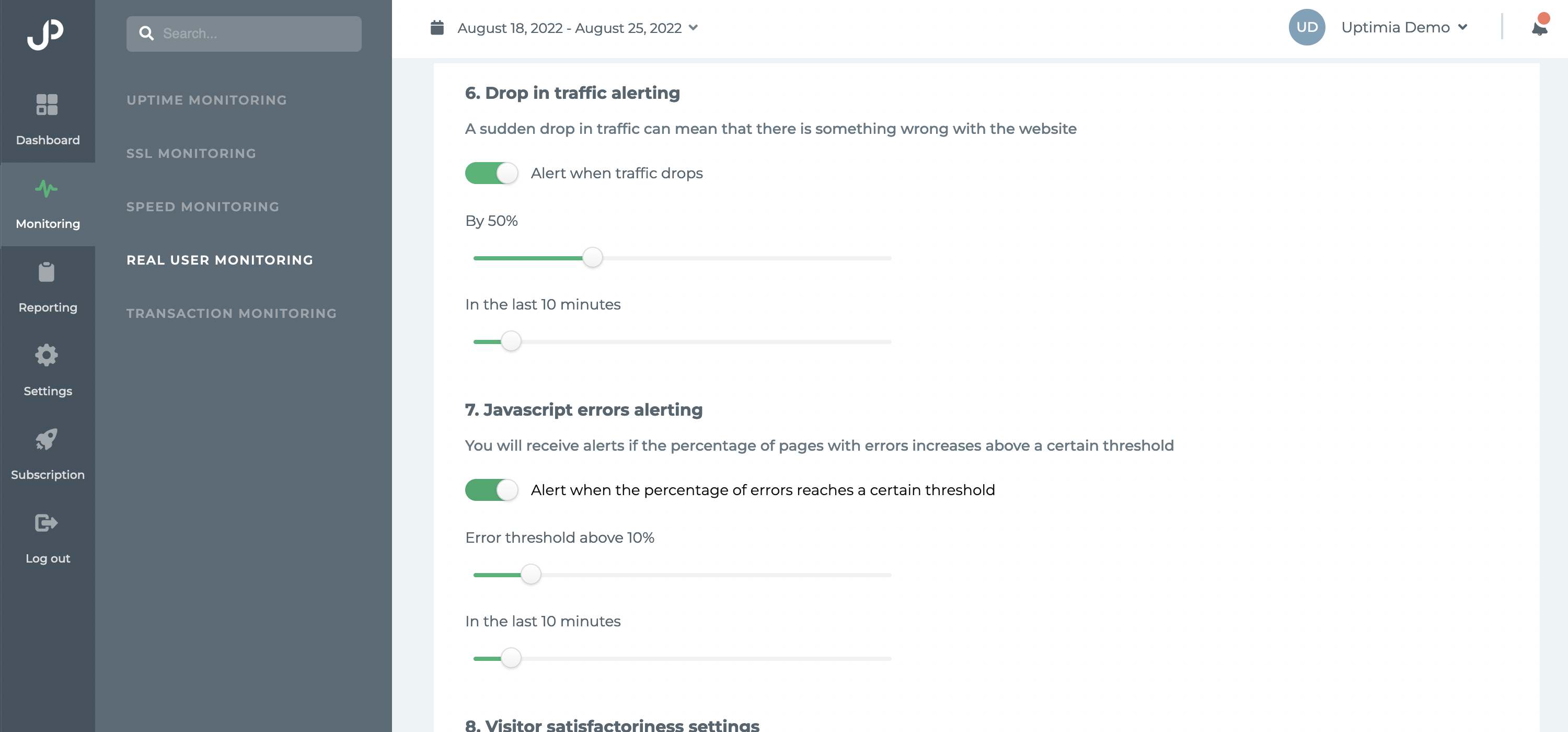Go to Uptime Monitoring

click(x=206, y=100)
